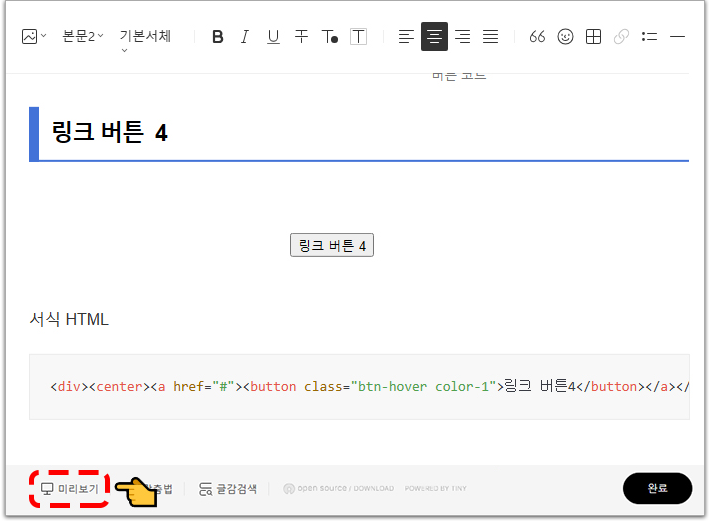Insert a table
Screen dimensions: 710x525
pyautogui.click(x=593, y=37)
